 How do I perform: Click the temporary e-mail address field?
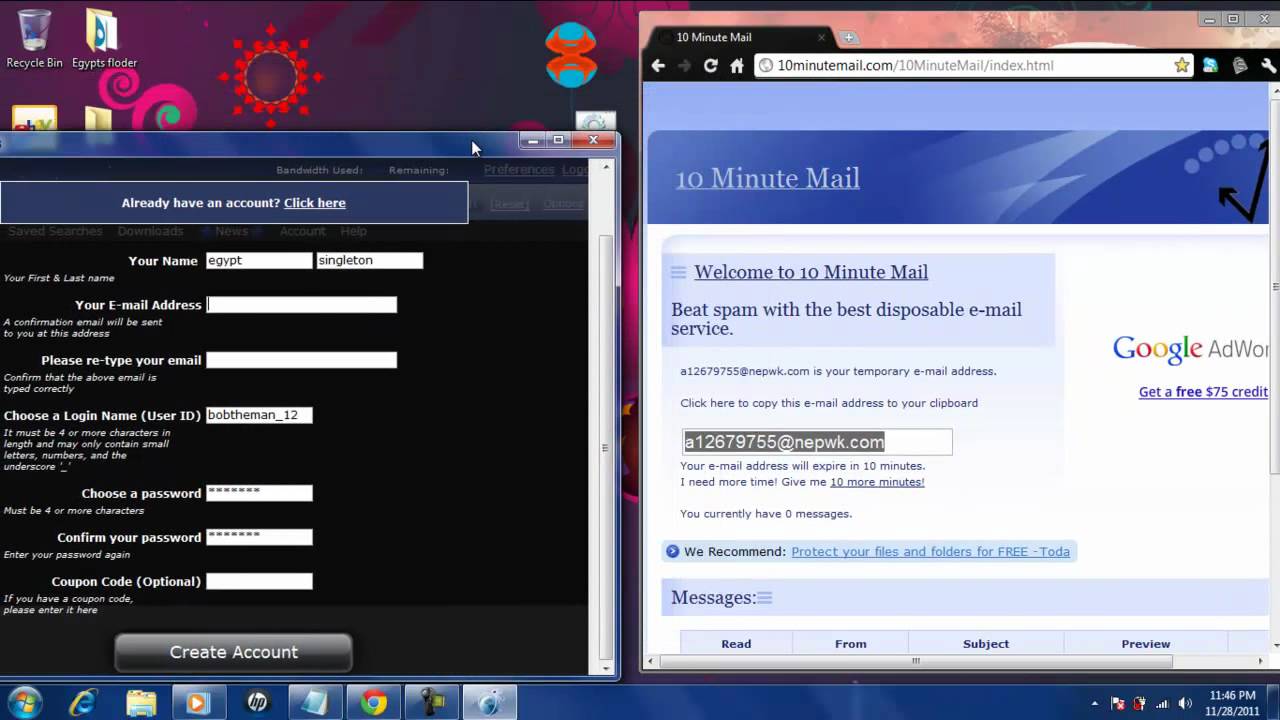coord(817,442)
